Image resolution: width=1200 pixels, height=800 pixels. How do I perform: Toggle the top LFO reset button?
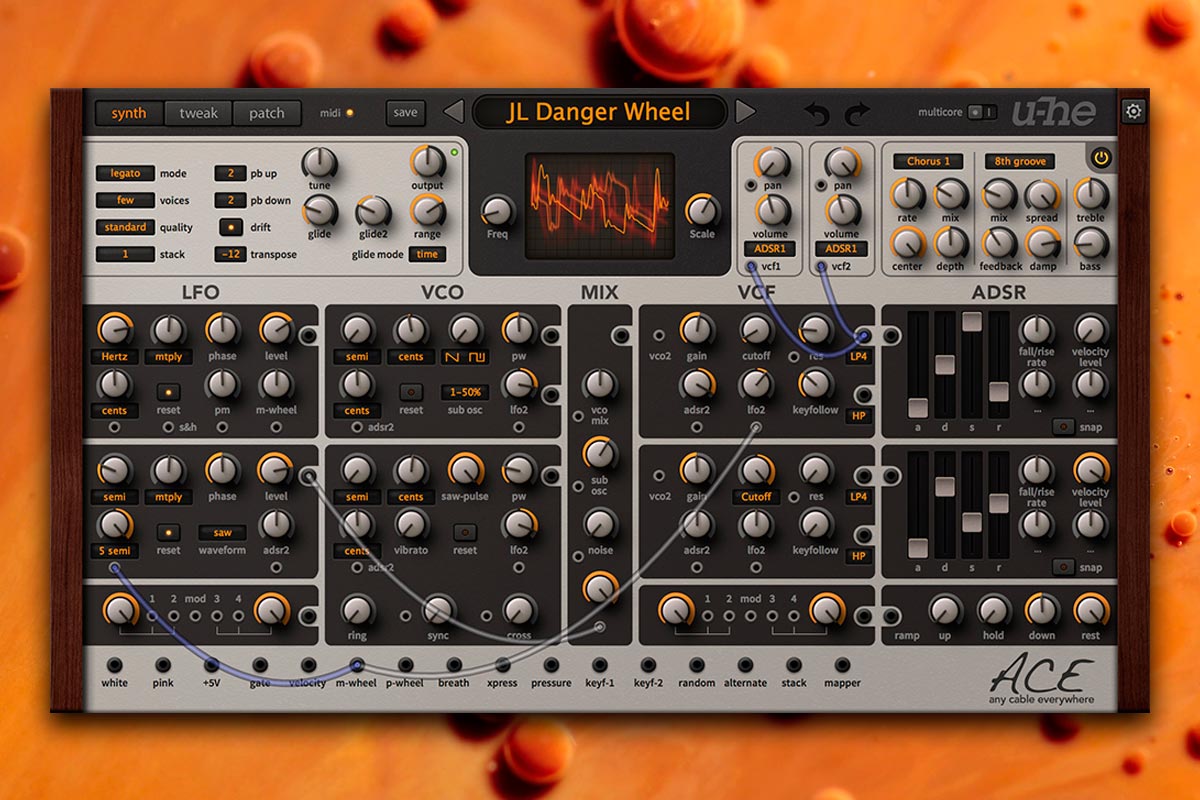coord(169,392)
